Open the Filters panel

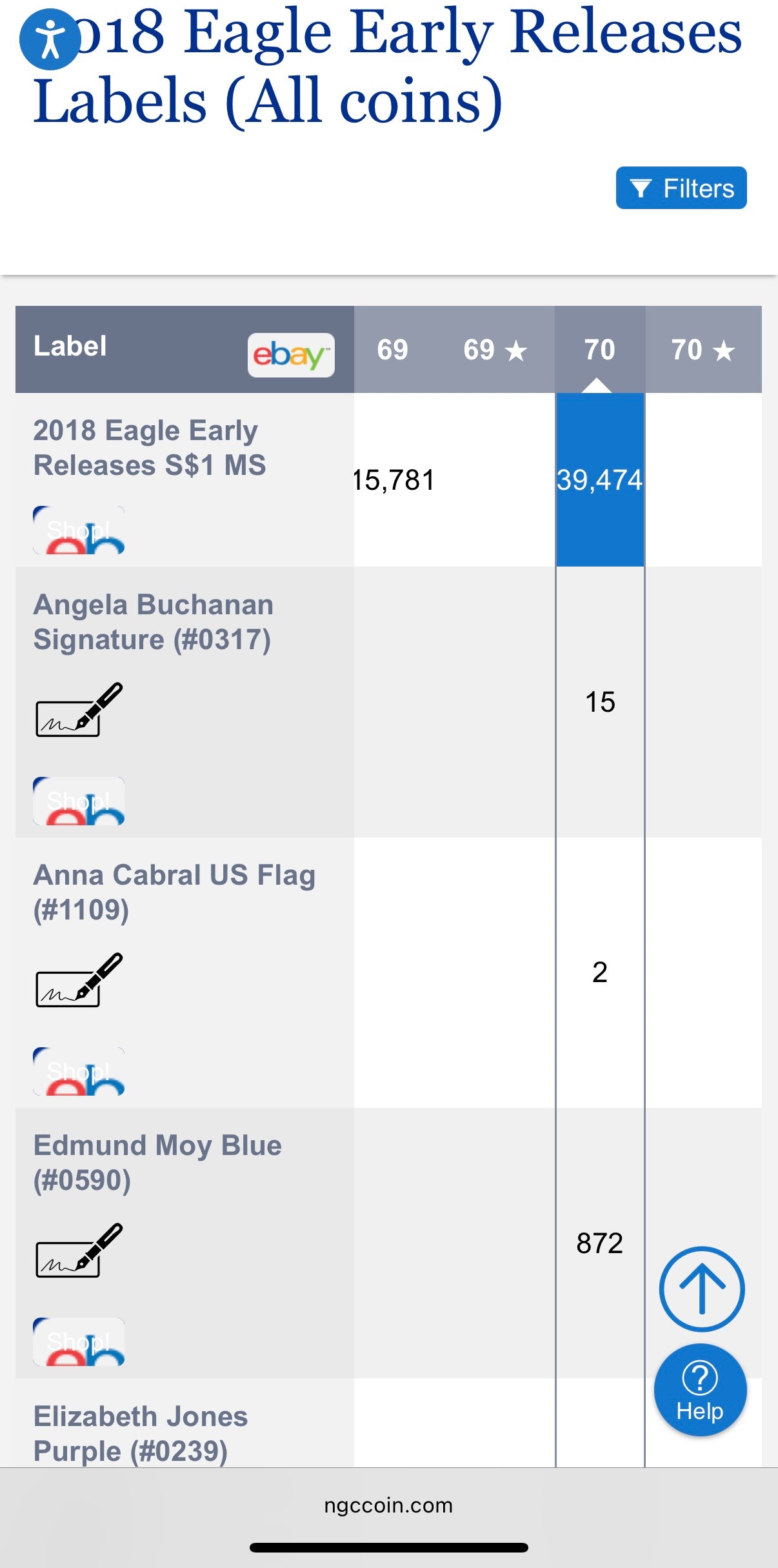point(681,188)
